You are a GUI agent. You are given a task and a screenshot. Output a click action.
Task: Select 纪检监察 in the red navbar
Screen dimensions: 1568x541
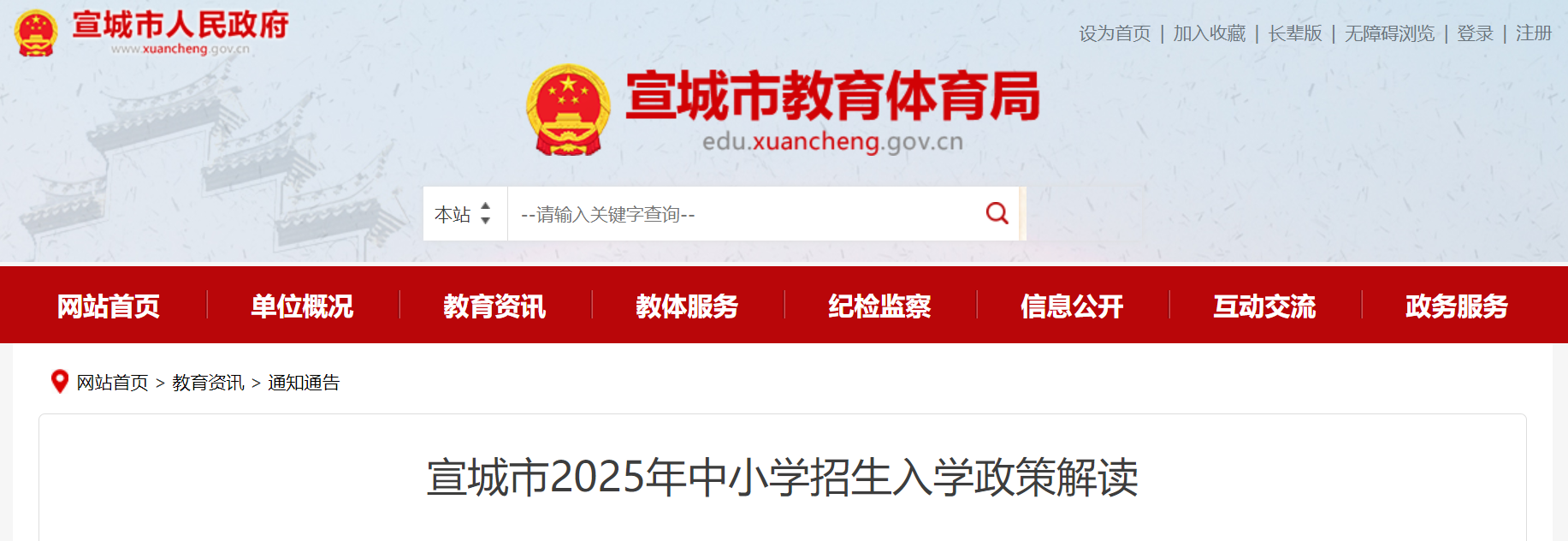click(x=879, y=306)
